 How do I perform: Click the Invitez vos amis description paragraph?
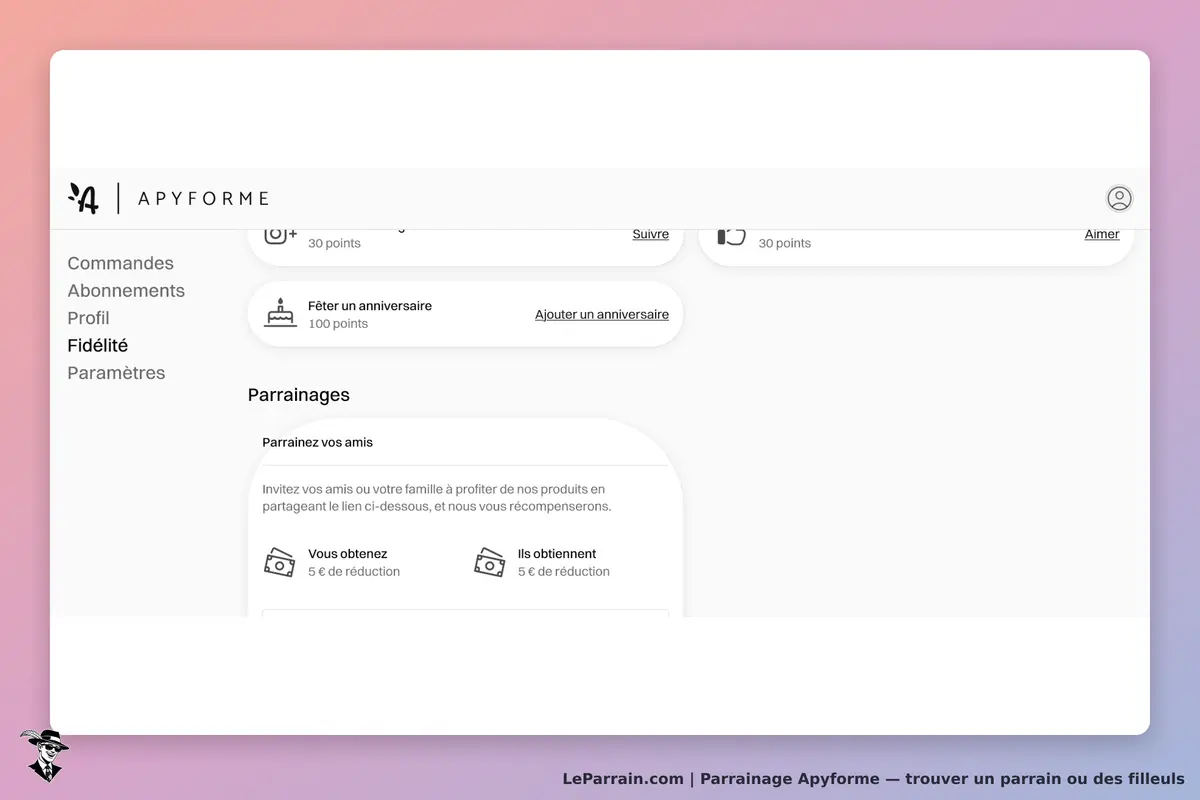click(437, 498)
